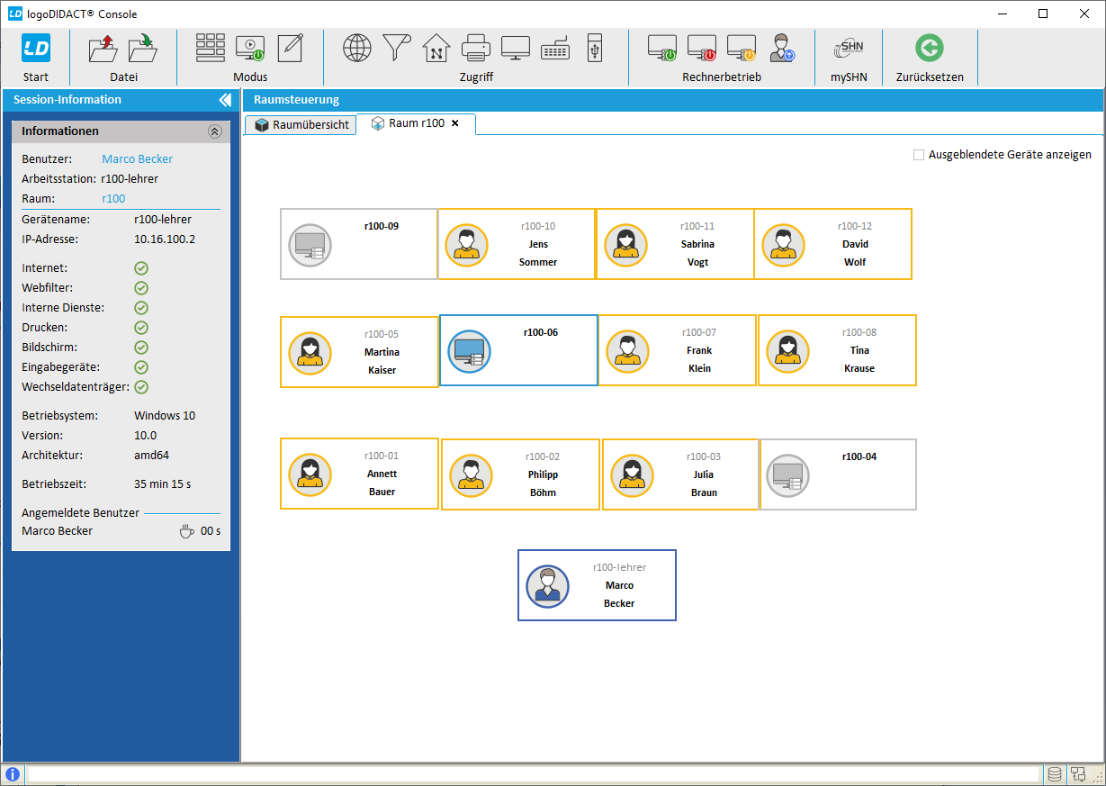Select Julia Braun's r100-03 tile
This screenshot has width=1106, height=786.
point(681,475)
